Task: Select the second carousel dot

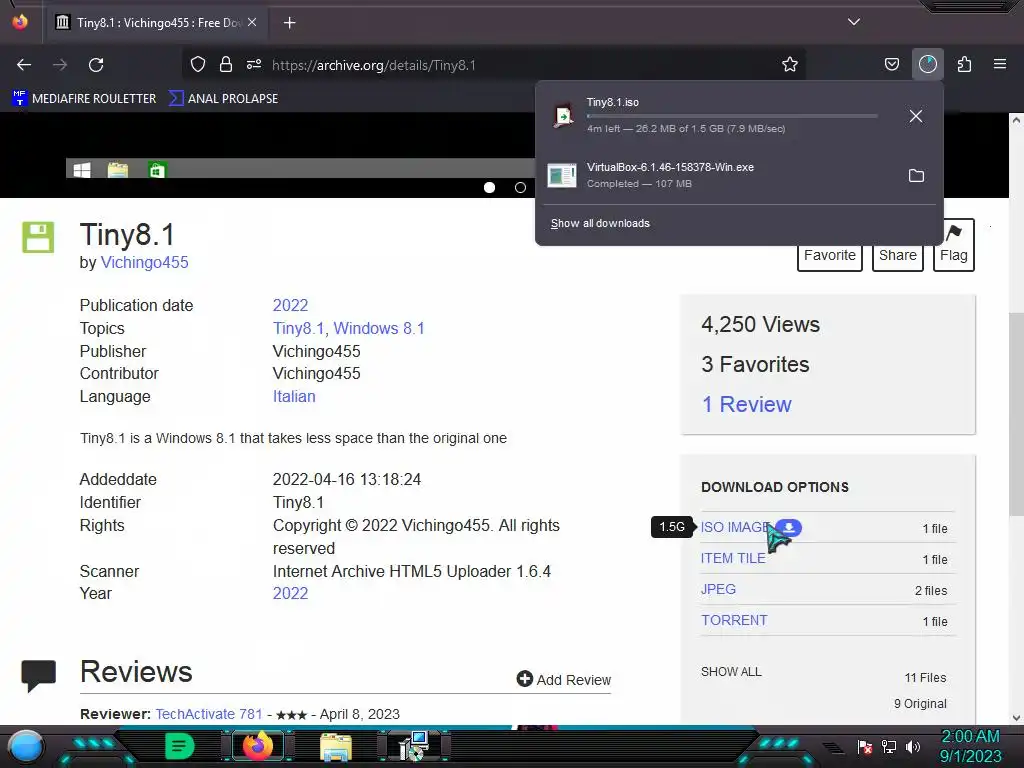Action: (520, 187)
